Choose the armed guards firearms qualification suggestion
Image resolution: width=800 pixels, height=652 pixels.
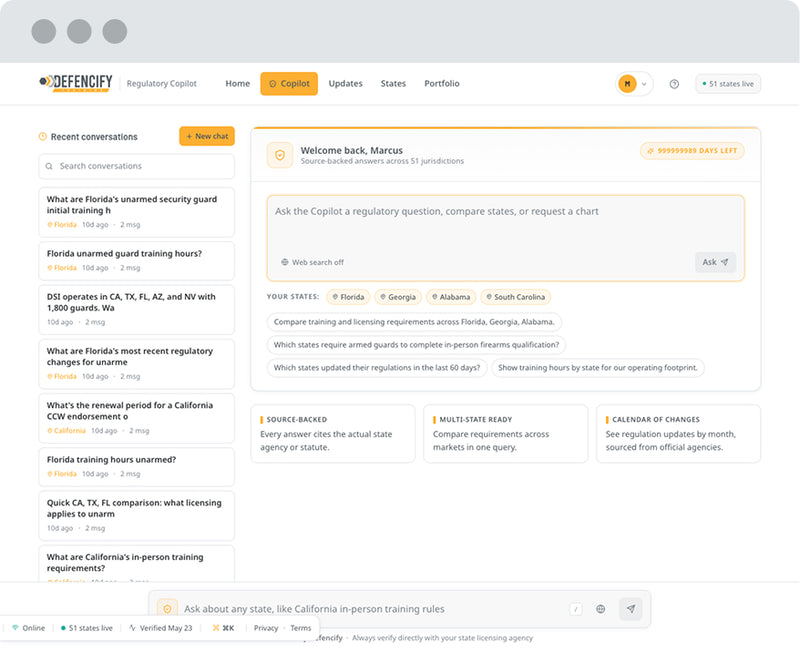416,345
